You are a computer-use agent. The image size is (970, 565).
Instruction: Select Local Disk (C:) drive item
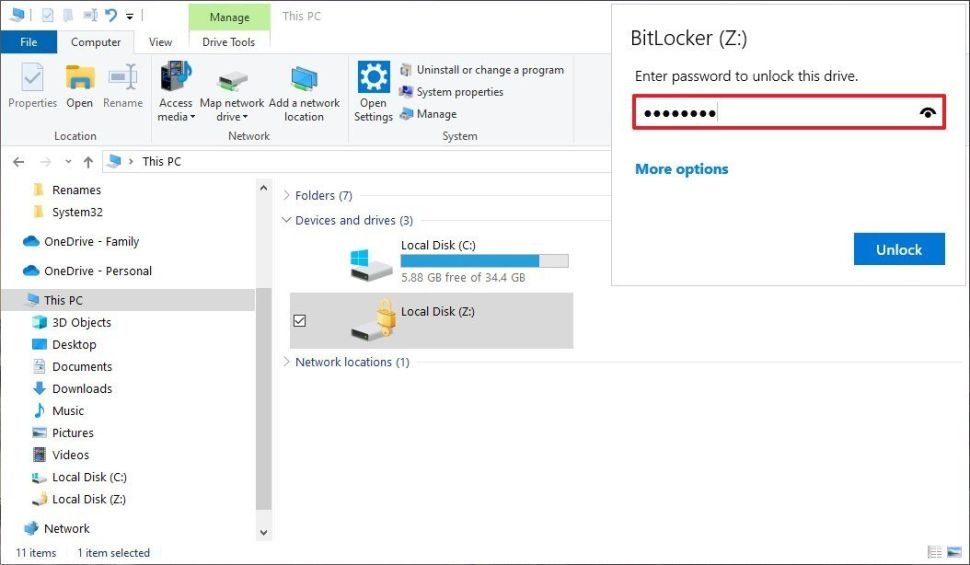(x=430, y=262)
